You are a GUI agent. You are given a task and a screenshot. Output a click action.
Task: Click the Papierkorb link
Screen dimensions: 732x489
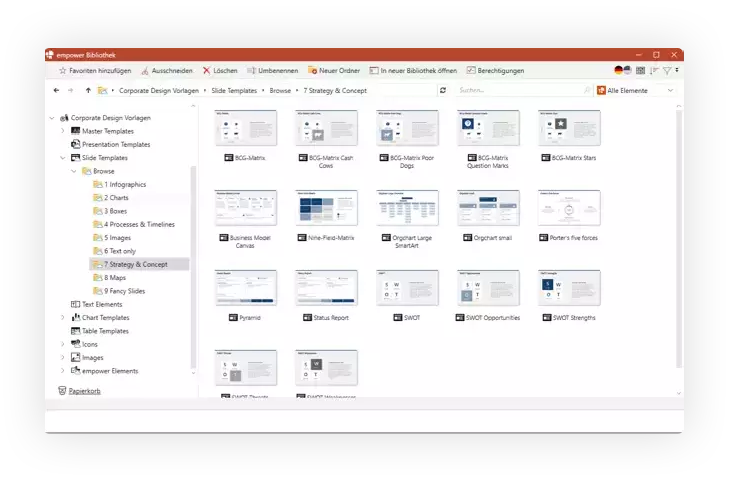click(84, 390)
